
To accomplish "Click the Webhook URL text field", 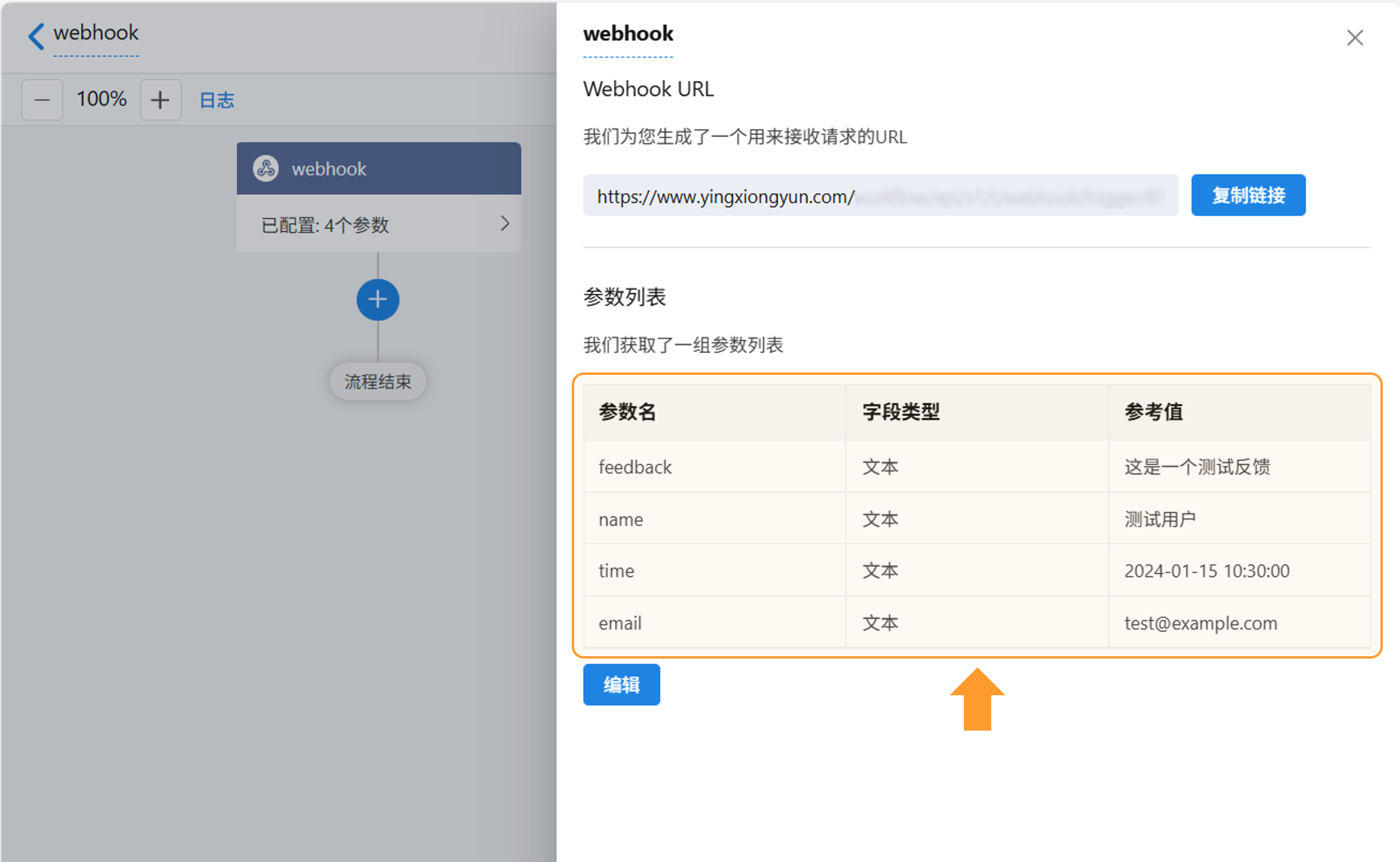I will pyautogui.click(x=880, y=196).
